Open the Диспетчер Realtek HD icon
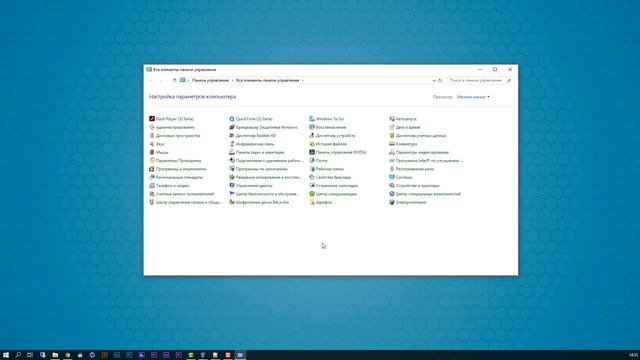 pyautogui.click(x=232, y=136)
